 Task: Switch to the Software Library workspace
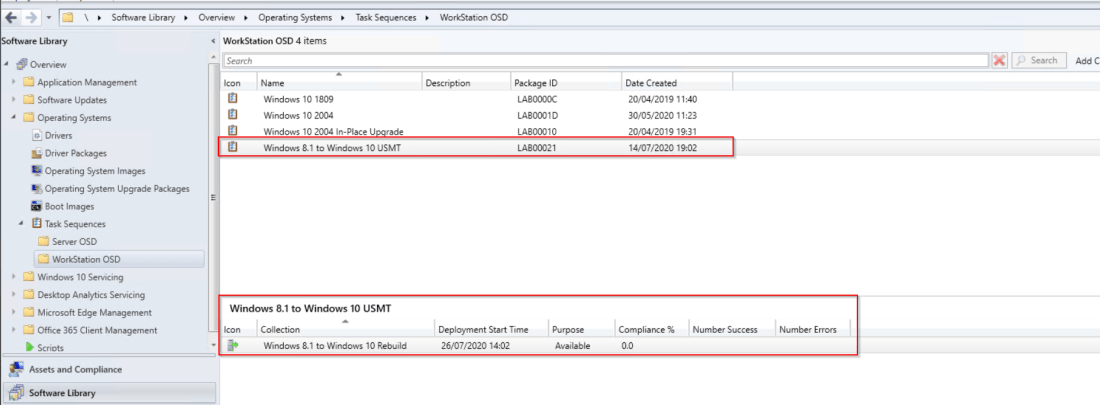coord(62,393)
